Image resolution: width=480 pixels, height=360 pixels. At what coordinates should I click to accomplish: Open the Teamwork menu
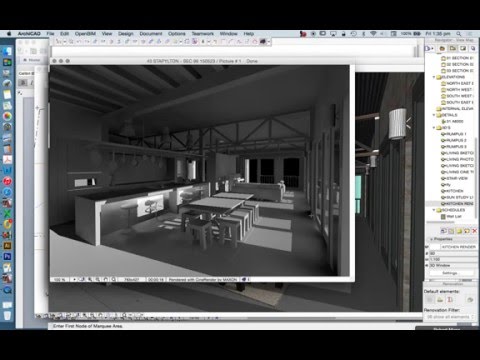point(202,34)
